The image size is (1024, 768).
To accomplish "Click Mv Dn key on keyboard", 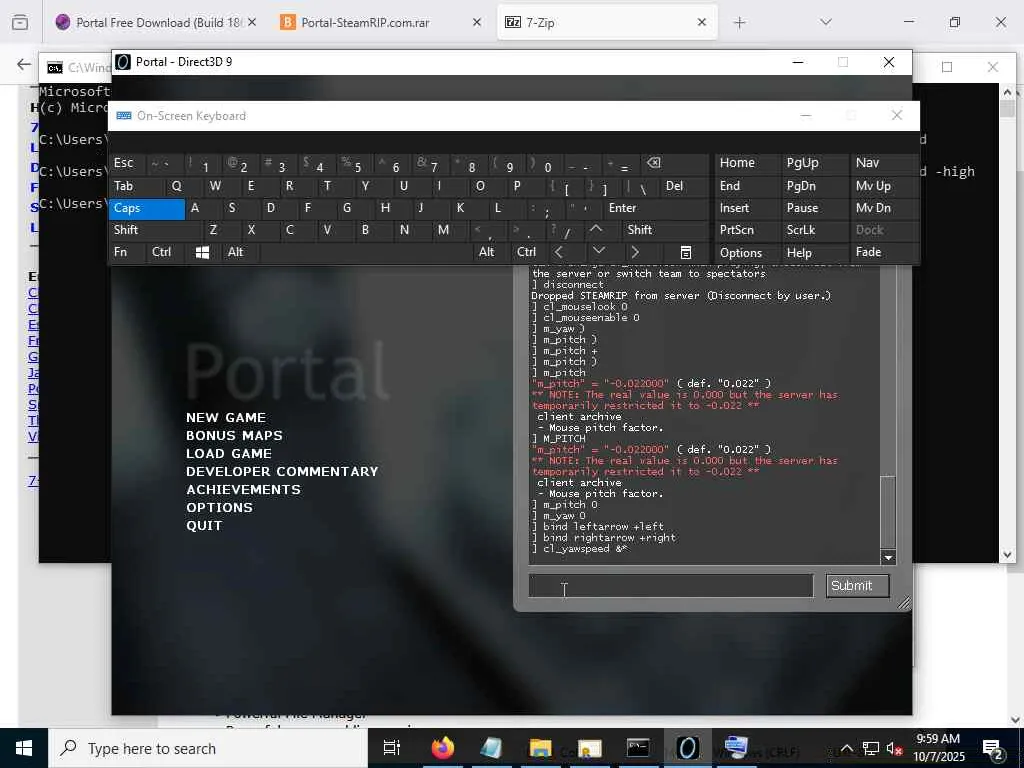I will click(884, 208).
